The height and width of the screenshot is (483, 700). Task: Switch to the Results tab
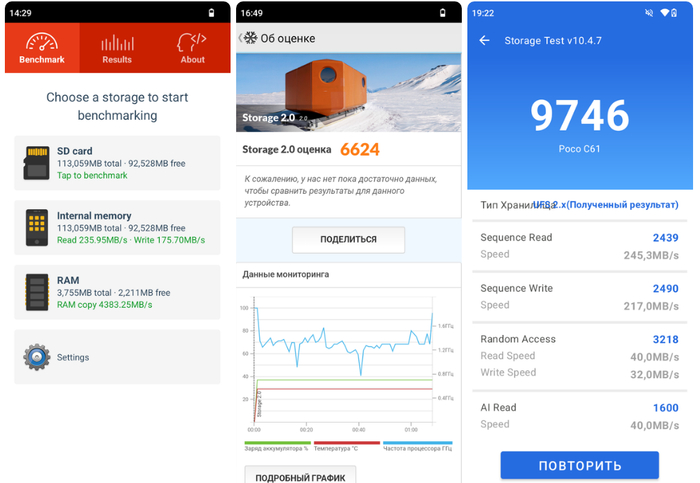pyautogui.click(x=117, y=47)
